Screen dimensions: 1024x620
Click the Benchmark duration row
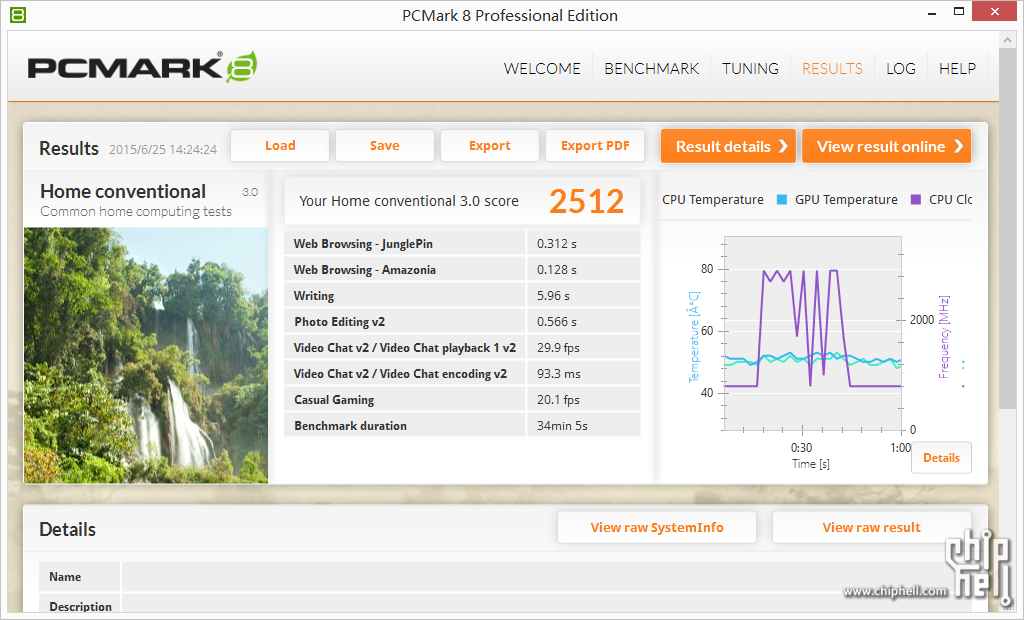pos(462,426)
